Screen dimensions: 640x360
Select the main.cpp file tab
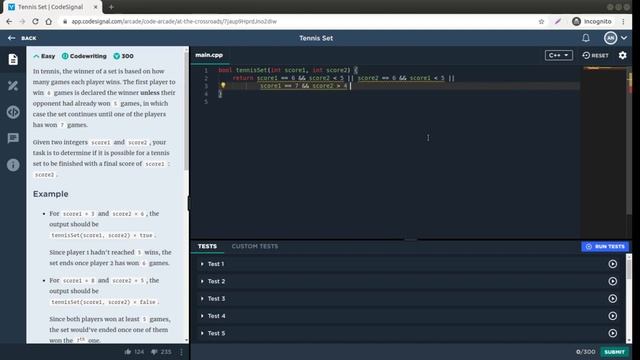pyautogui.click(x=209, y=55)
